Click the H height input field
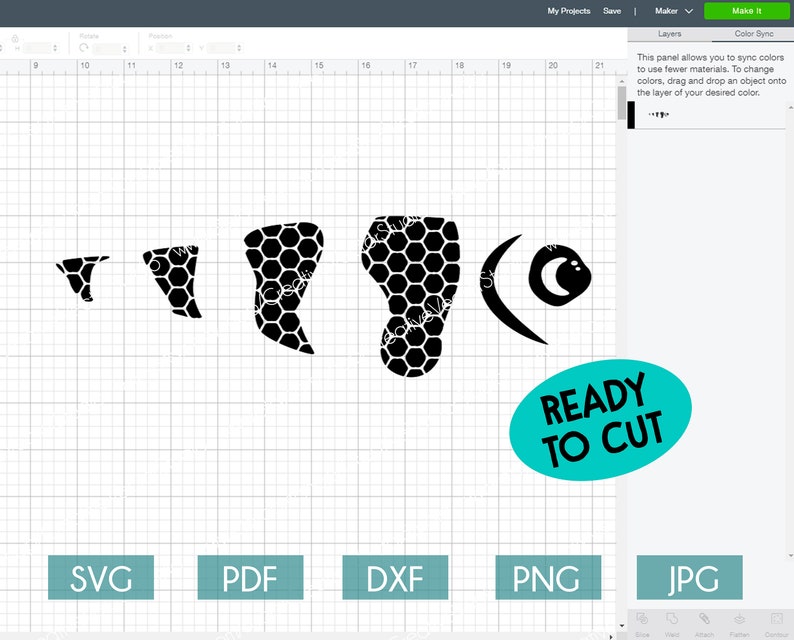This screenshot has height=640, width=794. (x=37, y=48)
